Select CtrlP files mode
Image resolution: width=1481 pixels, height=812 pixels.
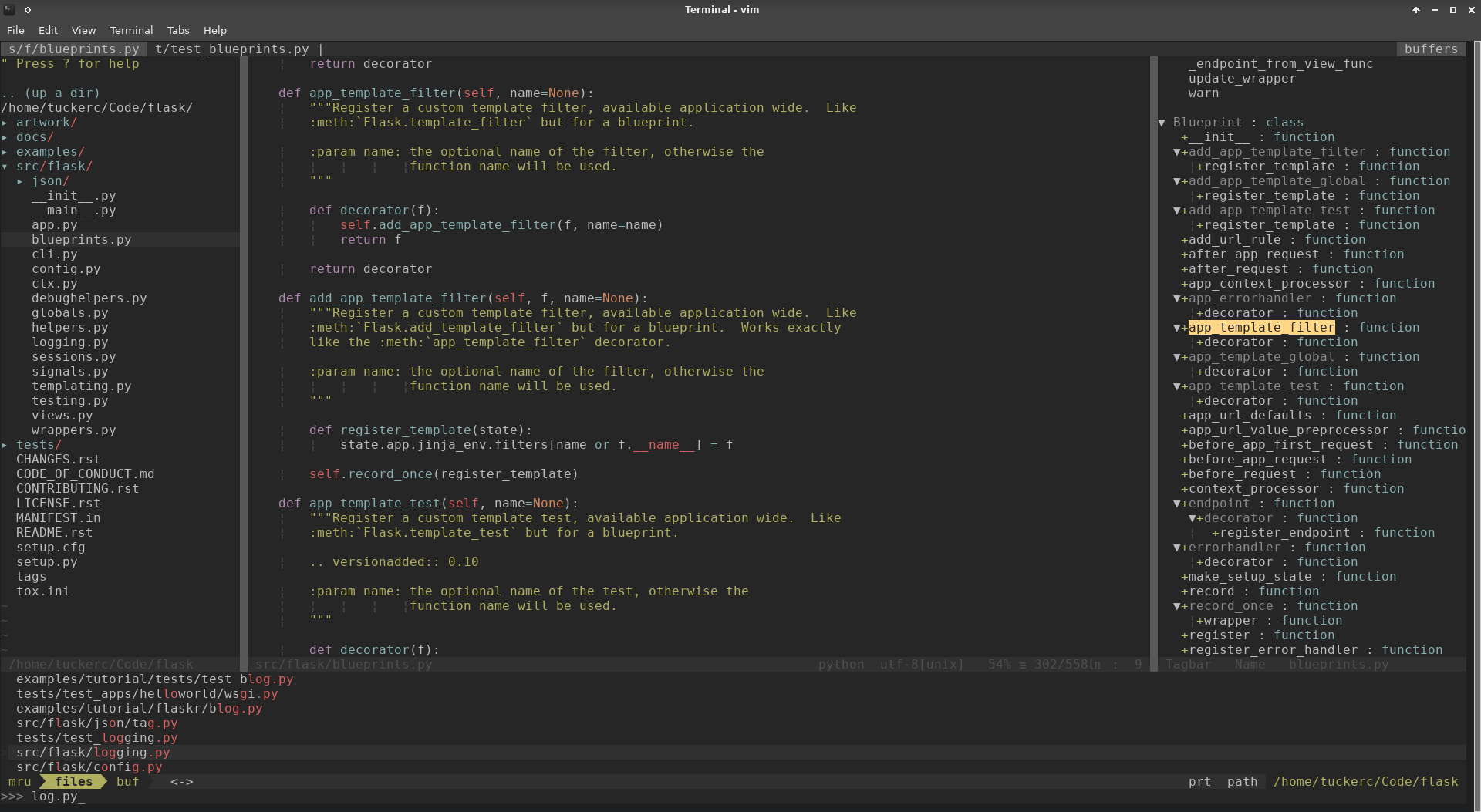click(x=73, y=782)
